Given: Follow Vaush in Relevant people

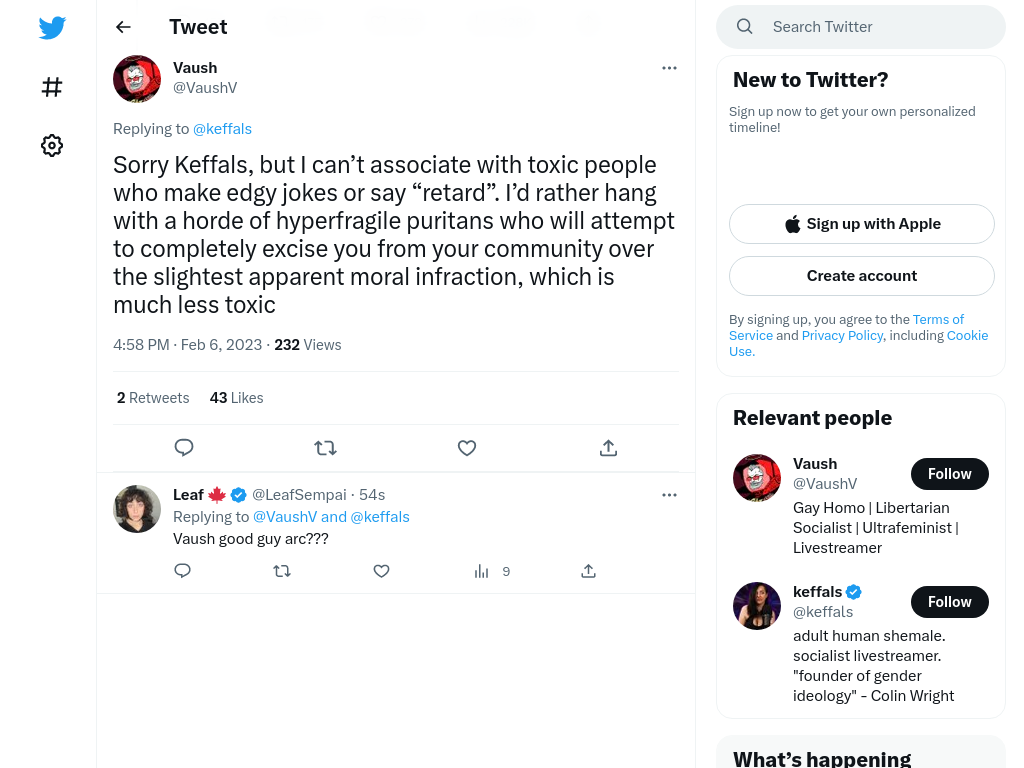Looking at the screenshot, I should point(950,474).
